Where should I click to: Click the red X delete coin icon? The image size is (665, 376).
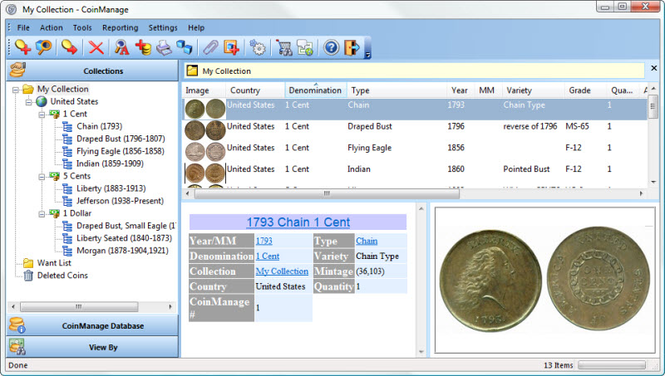96,47
